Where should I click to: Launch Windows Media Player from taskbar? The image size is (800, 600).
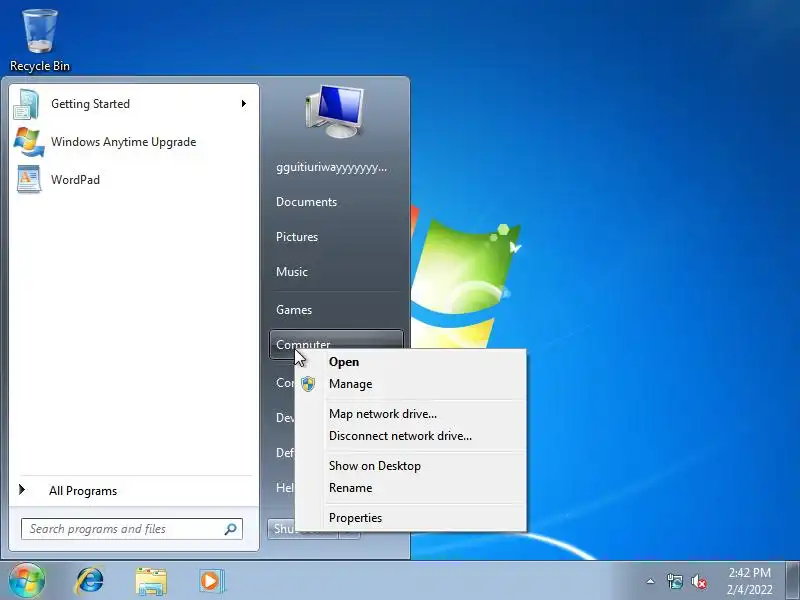pyautogui.click(x=210, y=581)
